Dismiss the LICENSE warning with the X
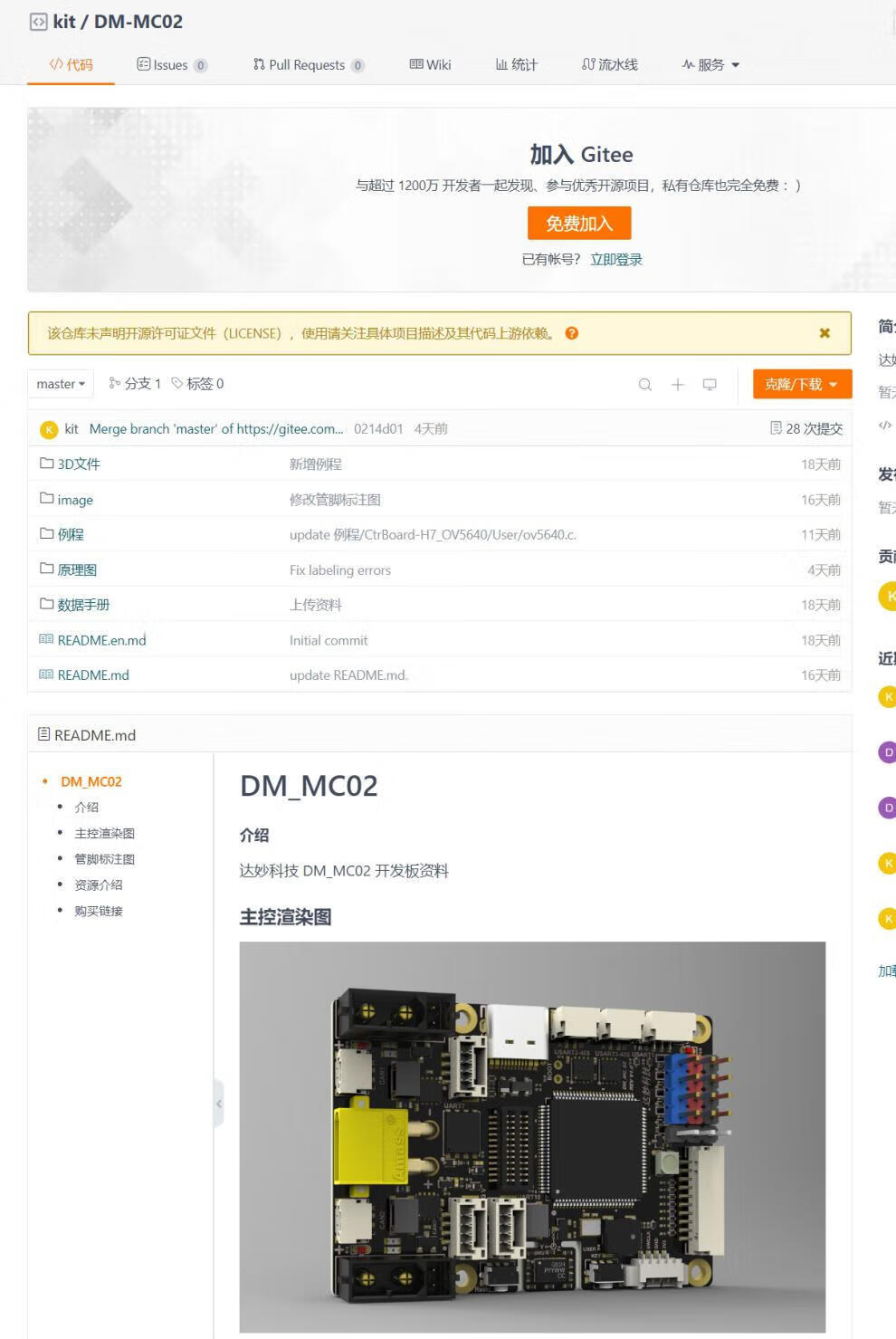The width and height of the screenshot is (896, 1339). (825, 333)
